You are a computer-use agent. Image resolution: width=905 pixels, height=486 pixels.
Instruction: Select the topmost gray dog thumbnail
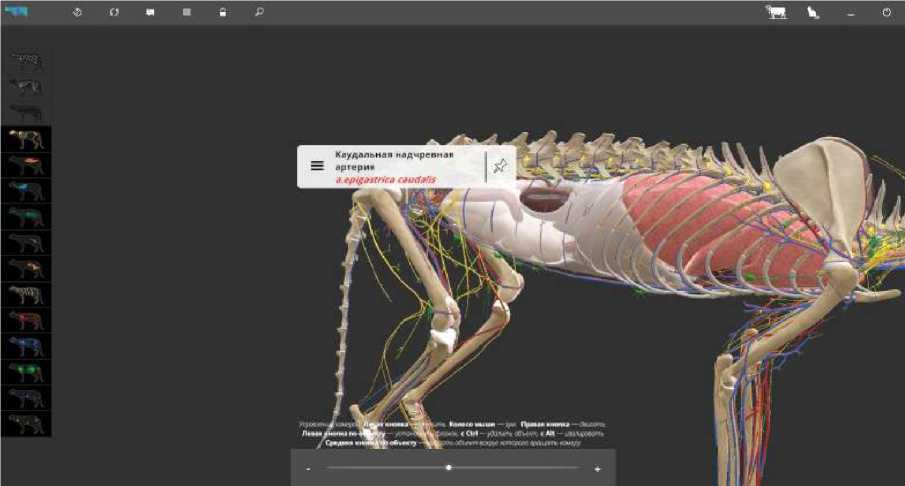tap(25, 60)
